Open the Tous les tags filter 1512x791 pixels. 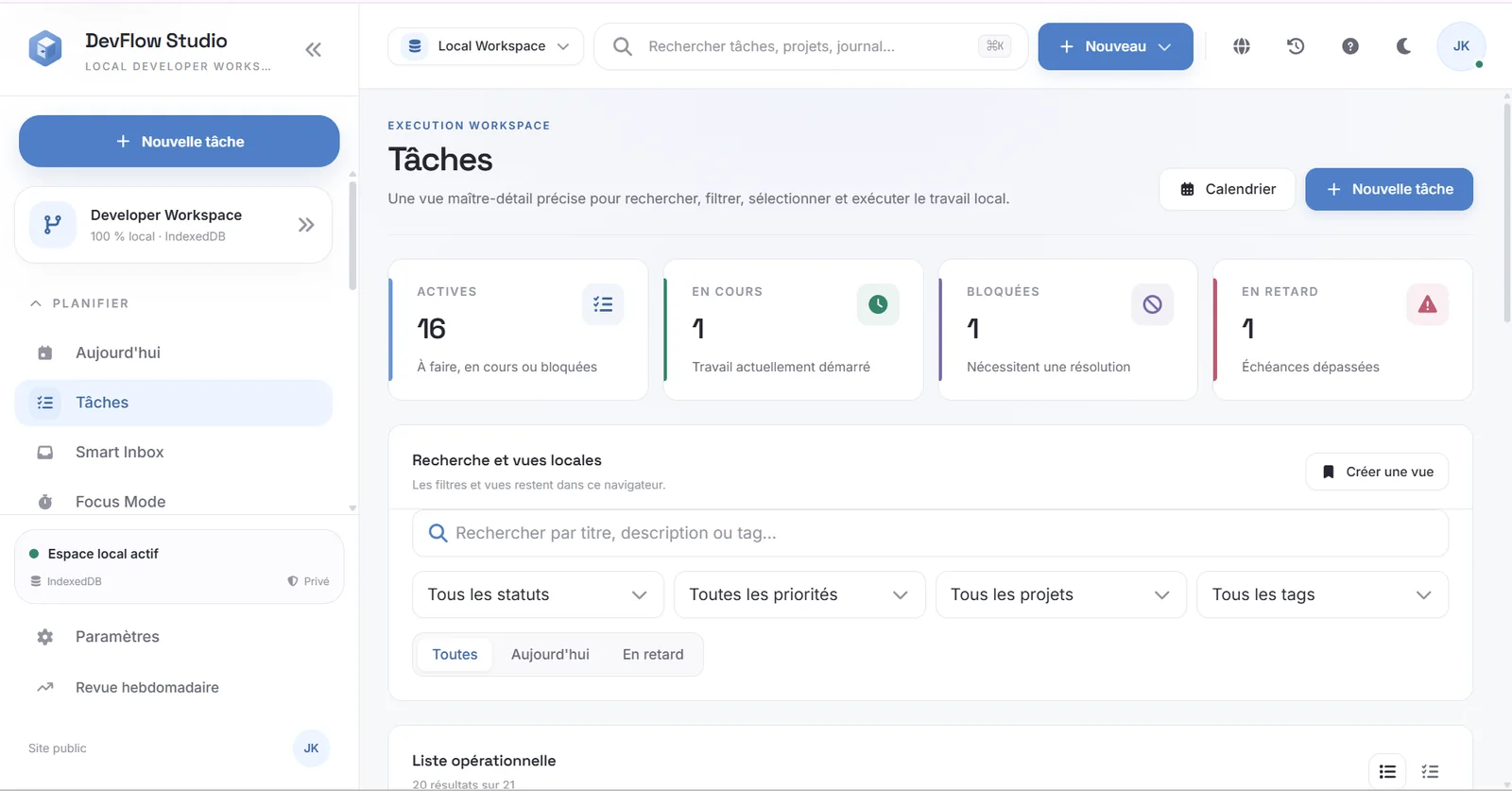pos(1322,594)
